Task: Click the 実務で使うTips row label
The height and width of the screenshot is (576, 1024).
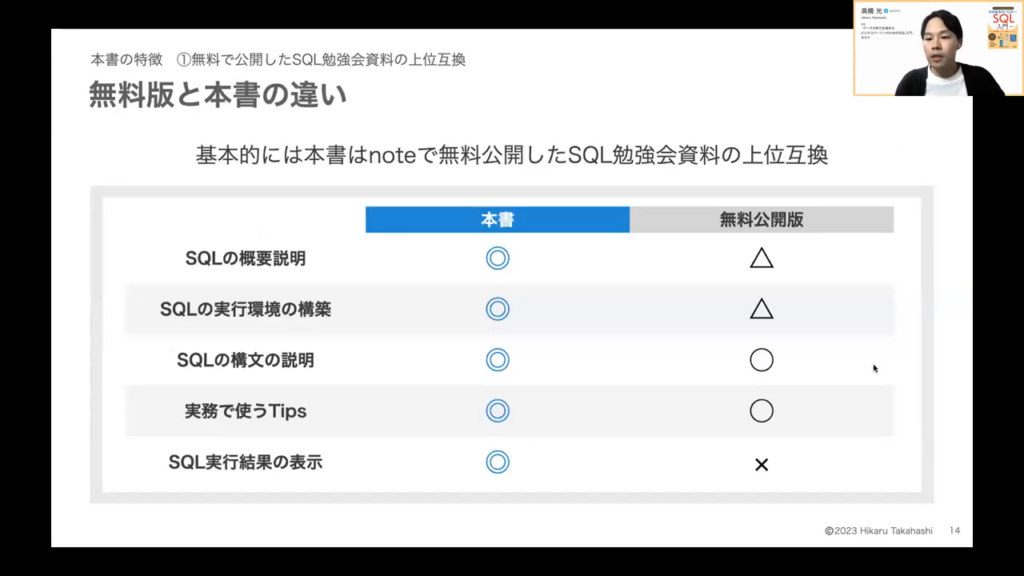Action: pyautogui.click(x=245, y=411)
